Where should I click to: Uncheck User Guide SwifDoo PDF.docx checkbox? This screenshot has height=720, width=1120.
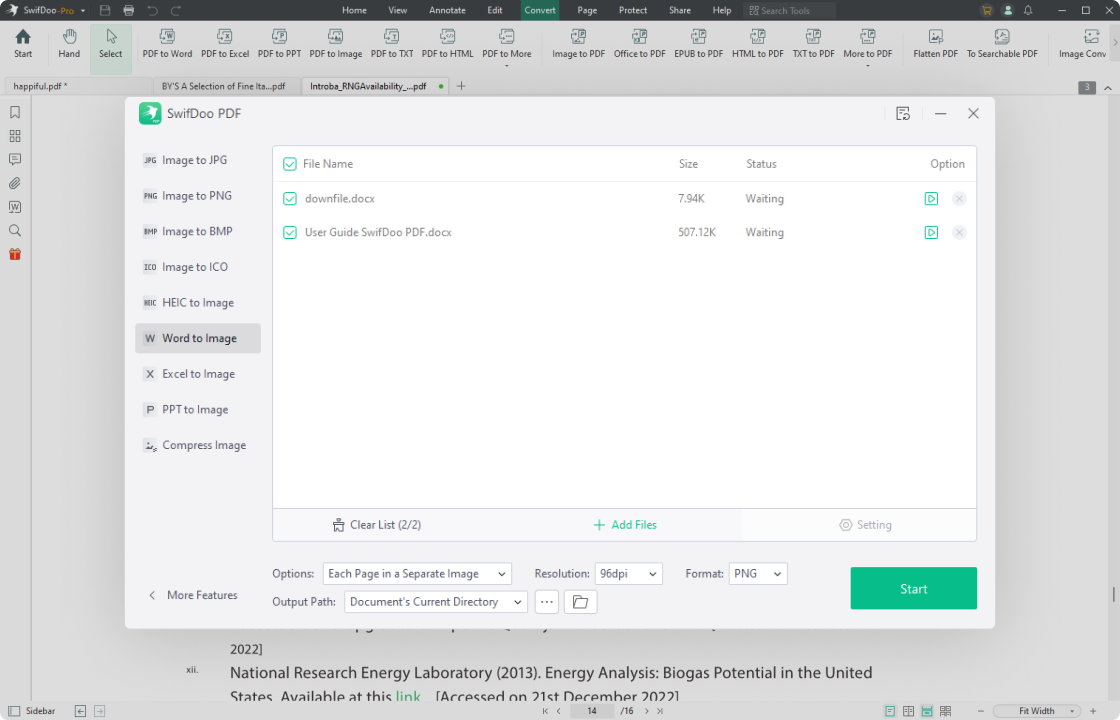289,232
